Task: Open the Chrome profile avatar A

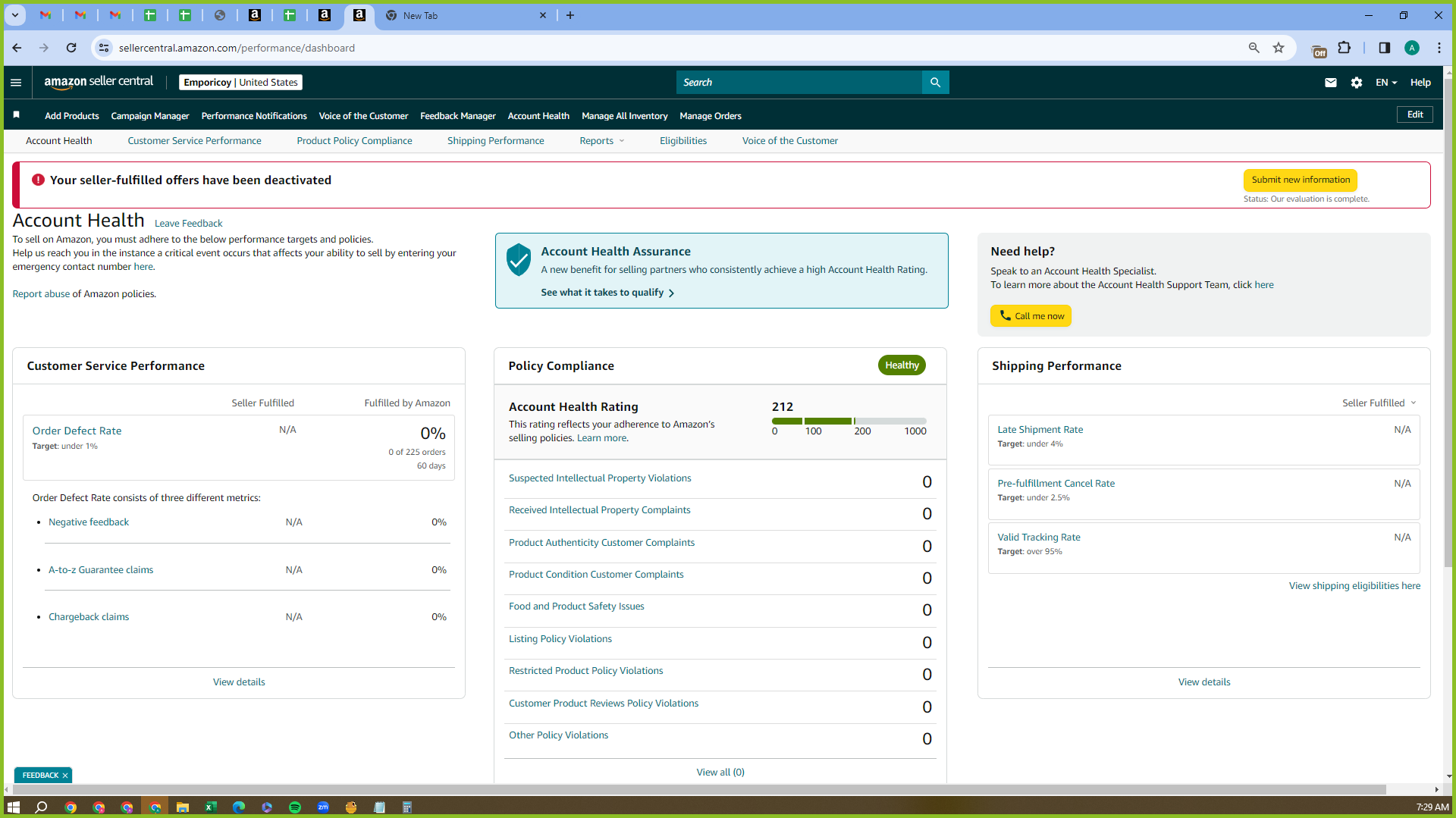Action: (x=1411, y=48)
